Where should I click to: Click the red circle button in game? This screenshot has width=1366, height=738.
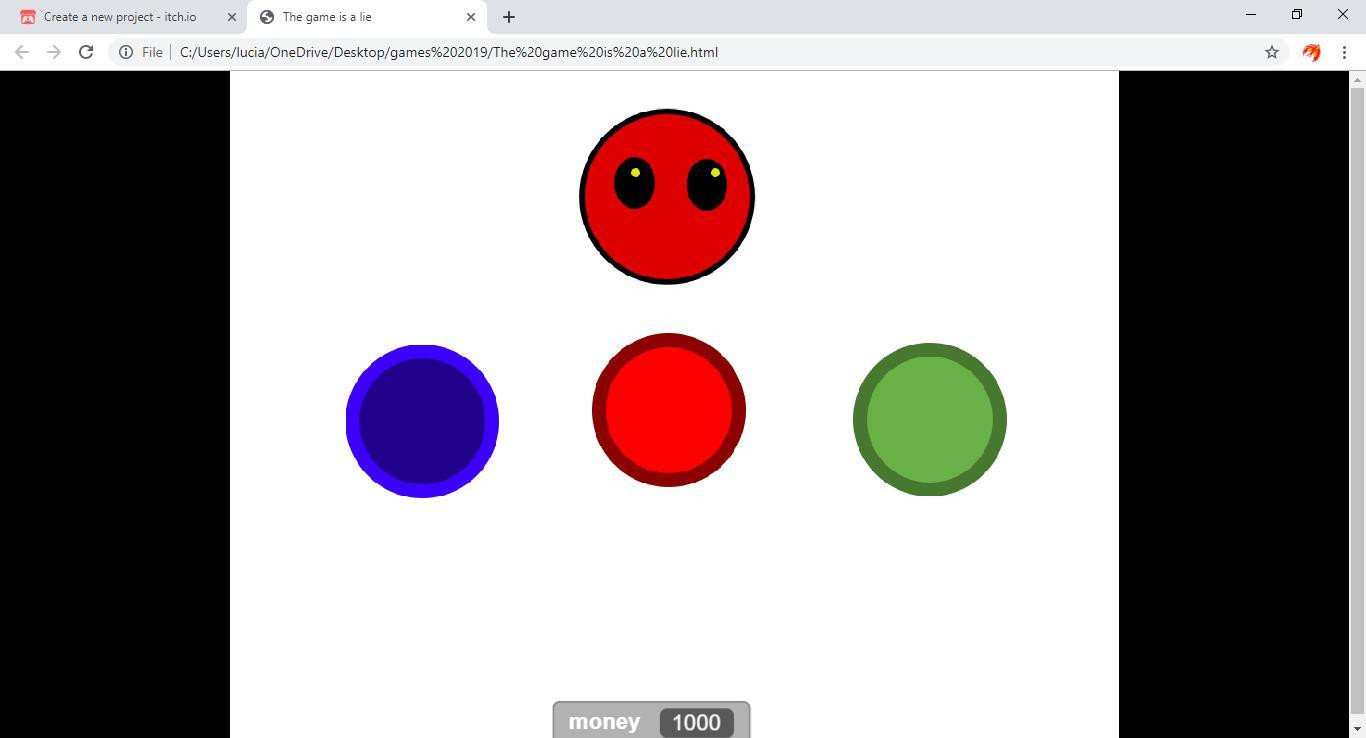[669, 410]
